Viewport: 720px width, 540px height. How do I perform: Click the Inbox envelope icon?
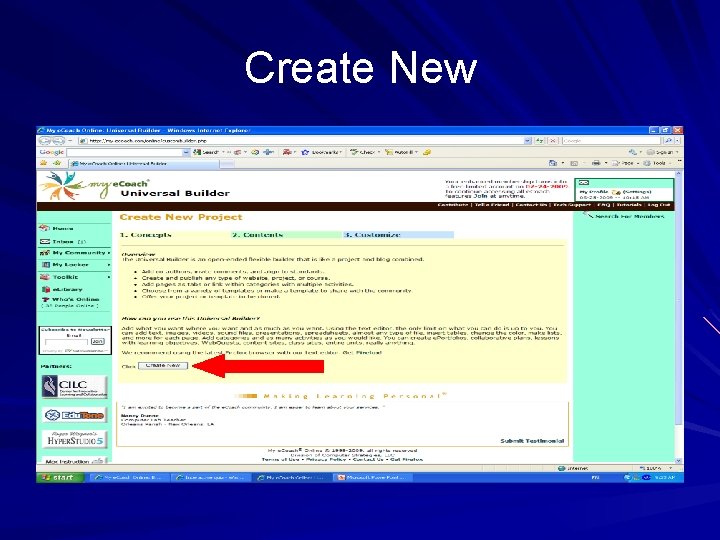[x=45, y=242]
